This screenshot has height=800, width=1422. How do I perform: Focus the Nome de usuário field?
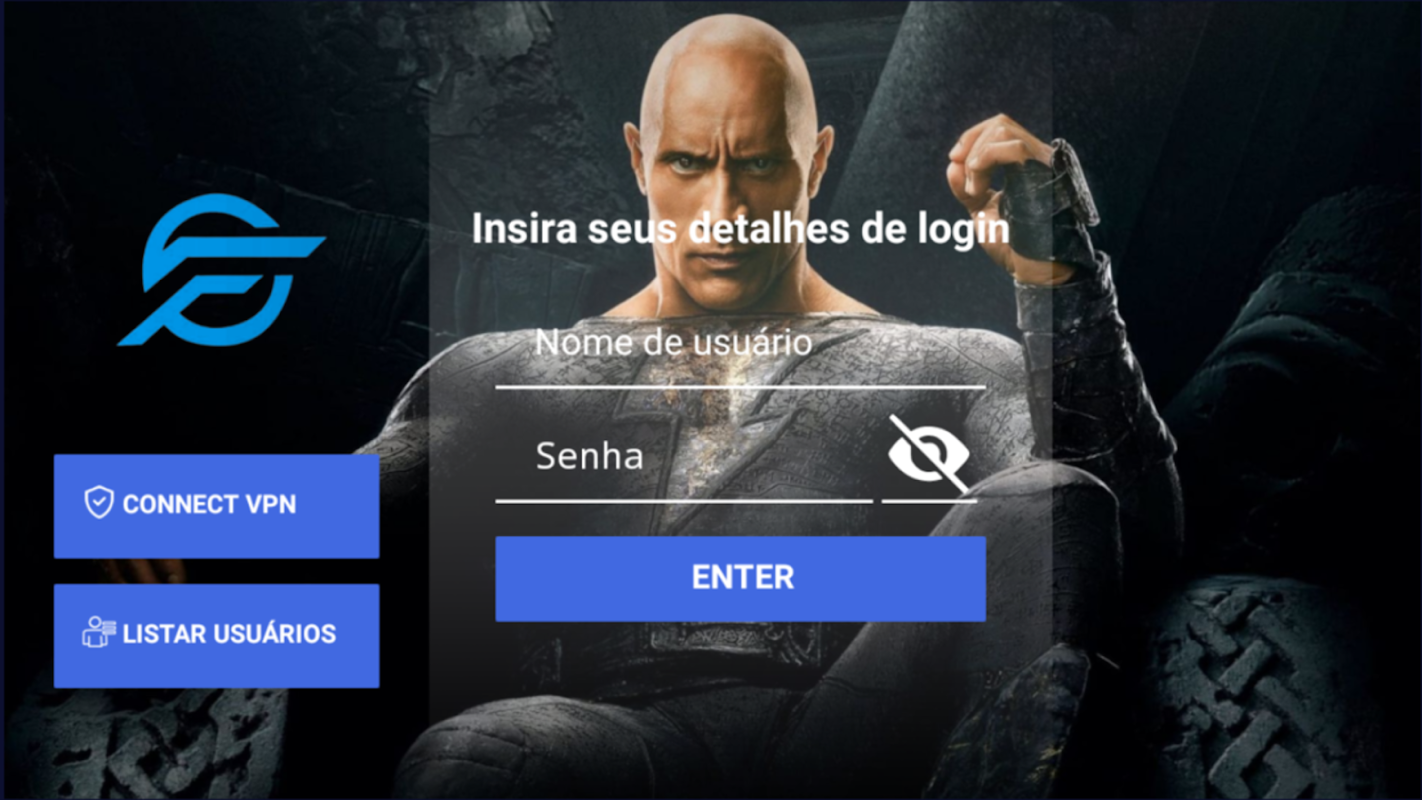741,344
